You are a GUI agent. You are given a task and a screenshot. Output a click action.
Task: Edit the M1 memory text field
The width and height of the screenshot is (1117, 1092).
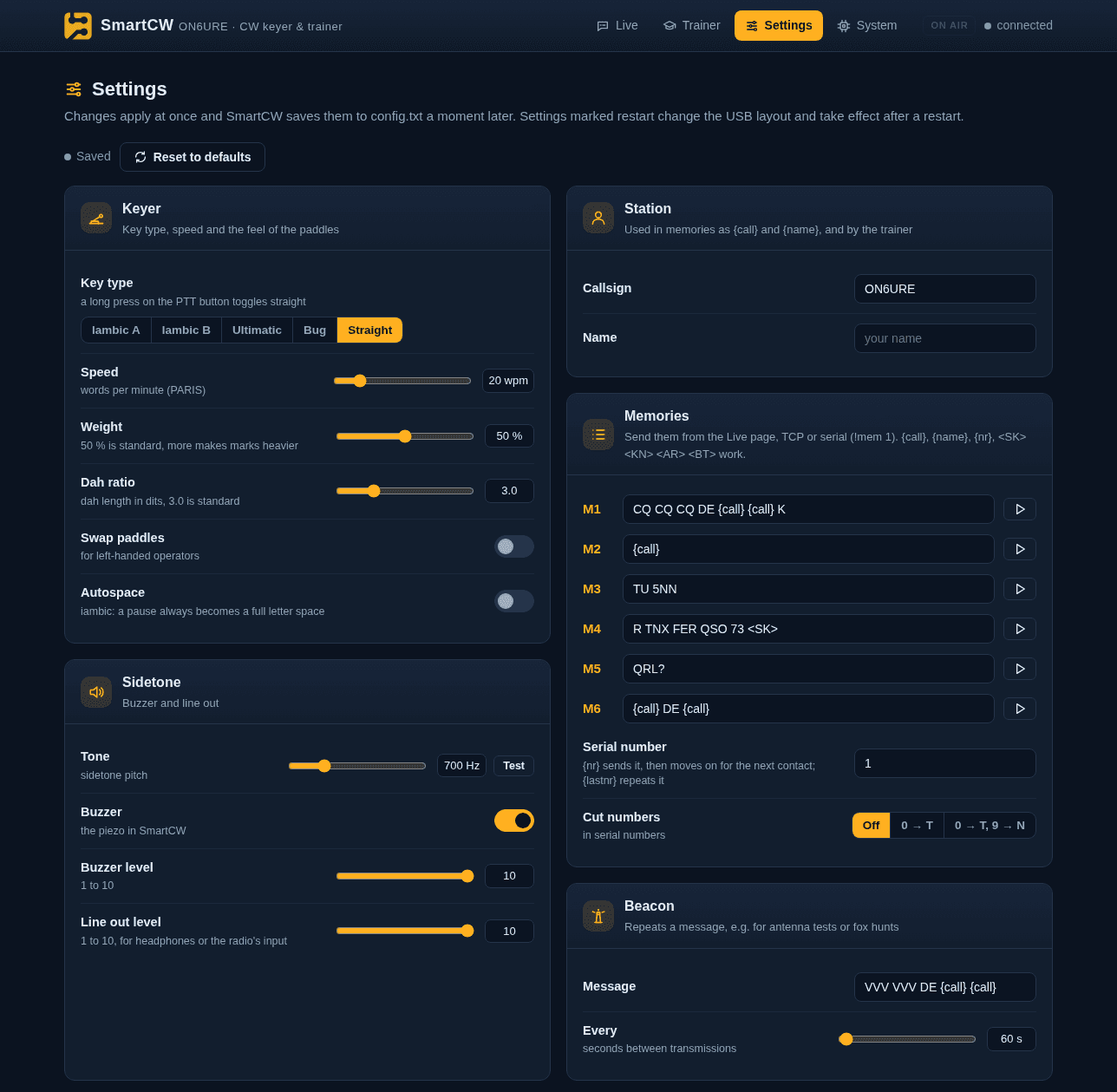[x=808, y=509]
